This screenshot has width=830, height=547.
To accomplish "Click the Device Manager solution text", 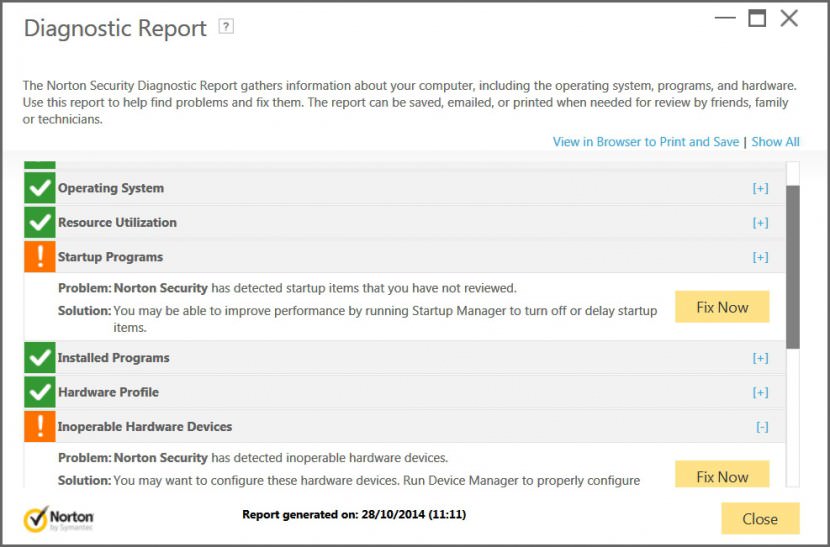I will [x=349, y=481].
